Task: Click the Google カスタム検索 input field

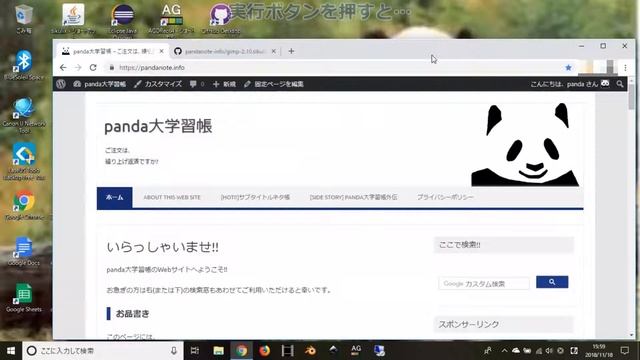Action: (x=484, y=283)
